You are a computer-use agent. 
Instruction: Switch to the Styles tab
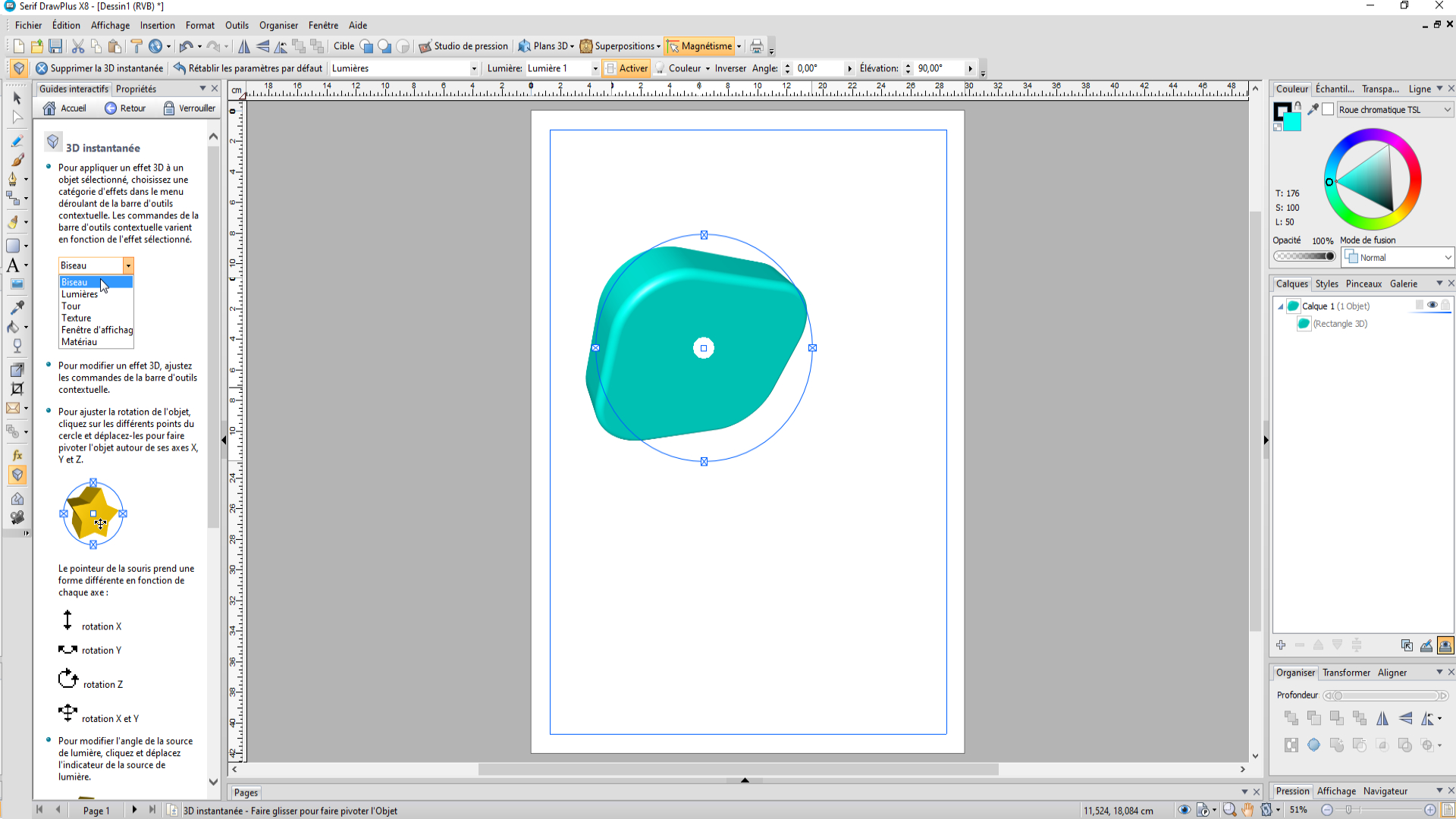[1326, 284]
